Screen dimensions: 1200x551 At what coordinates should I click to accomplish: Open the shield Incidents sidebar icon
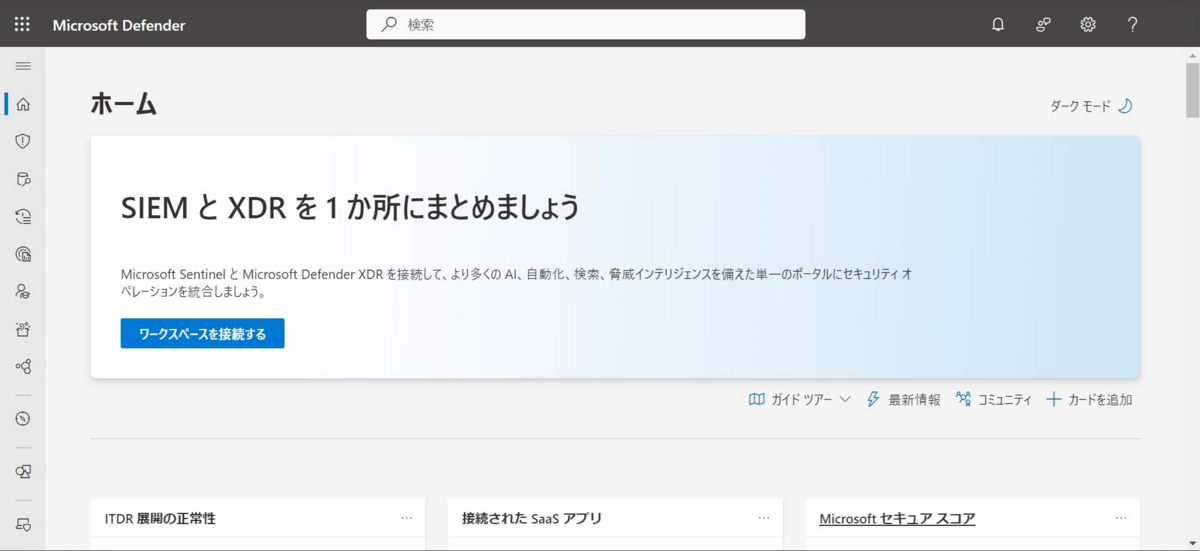tap(23, 141)
